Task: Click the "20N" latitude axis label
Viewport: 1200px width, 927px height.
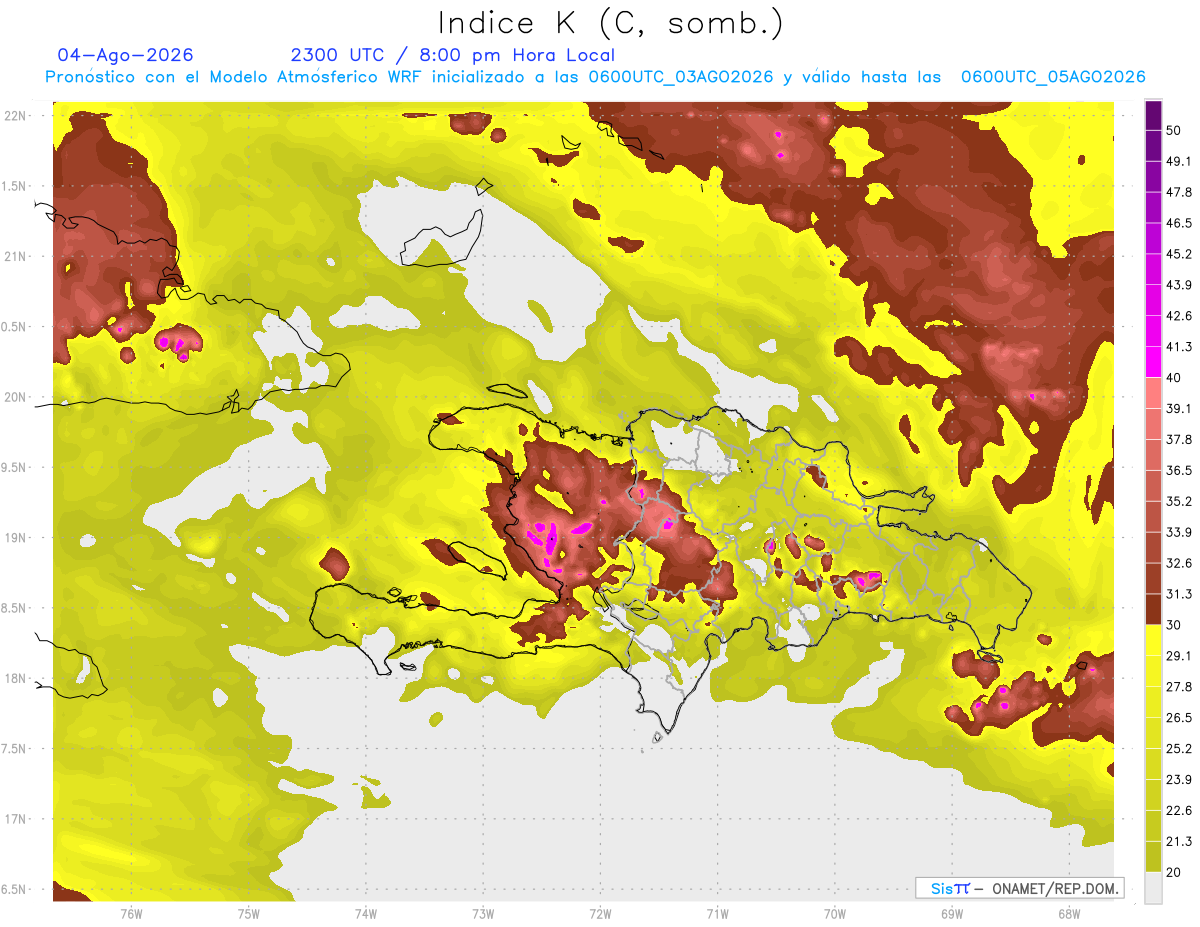Action: click(16, 397)
